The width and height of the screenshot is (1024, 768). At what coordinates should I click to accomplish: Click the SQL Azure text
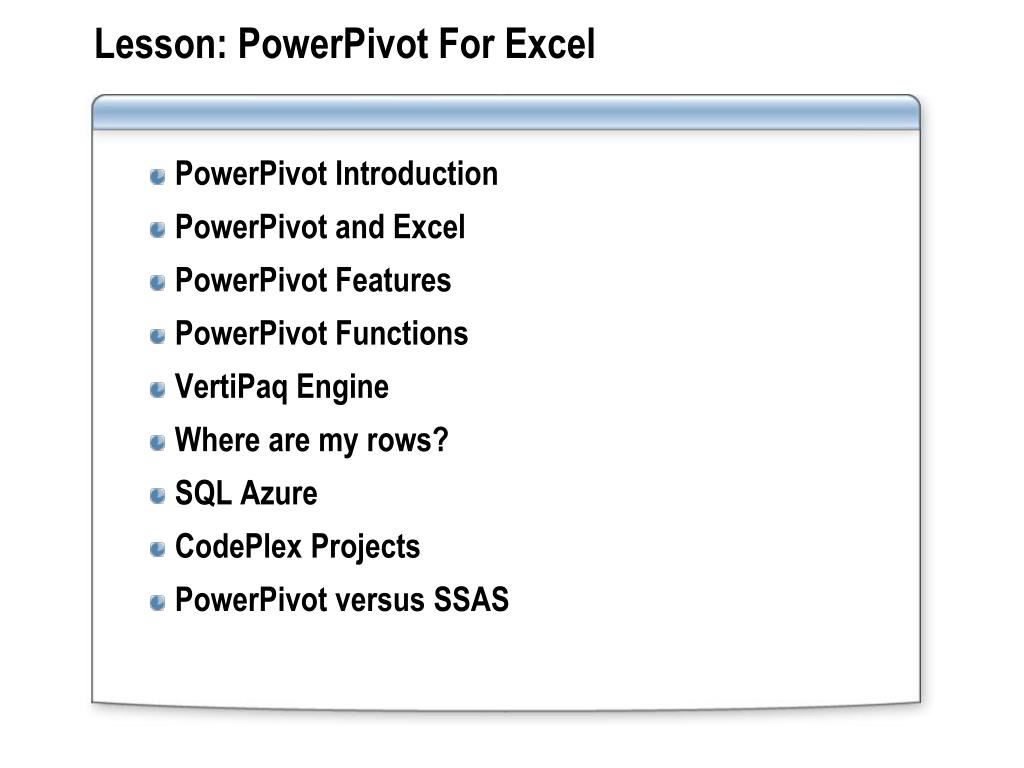tap(246, 493)
